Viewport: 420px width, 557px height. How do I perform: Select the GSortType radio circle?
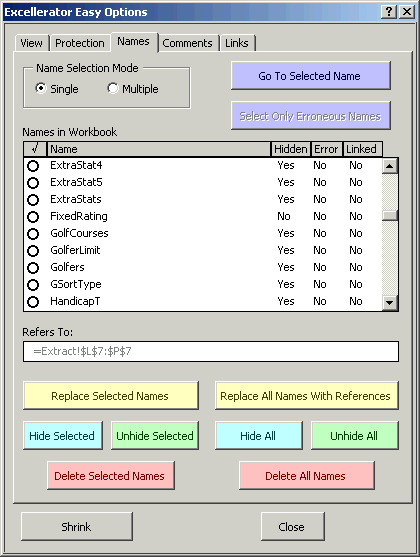(33, 285)
